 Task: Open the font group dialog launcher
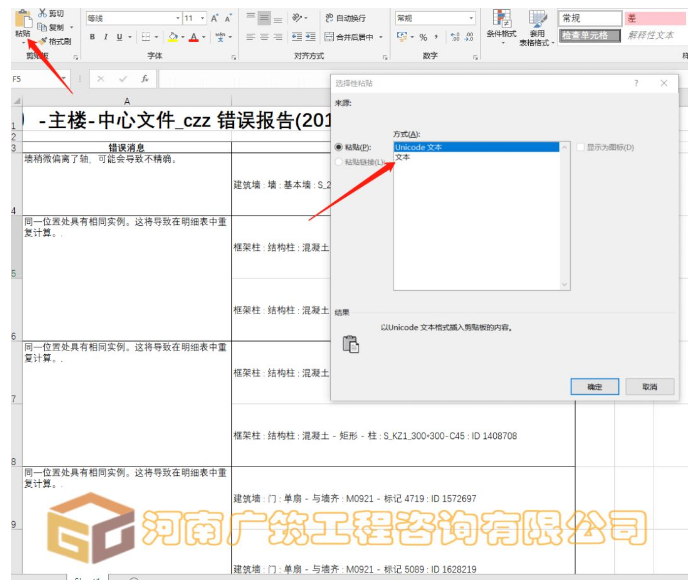tap(234, 57)
